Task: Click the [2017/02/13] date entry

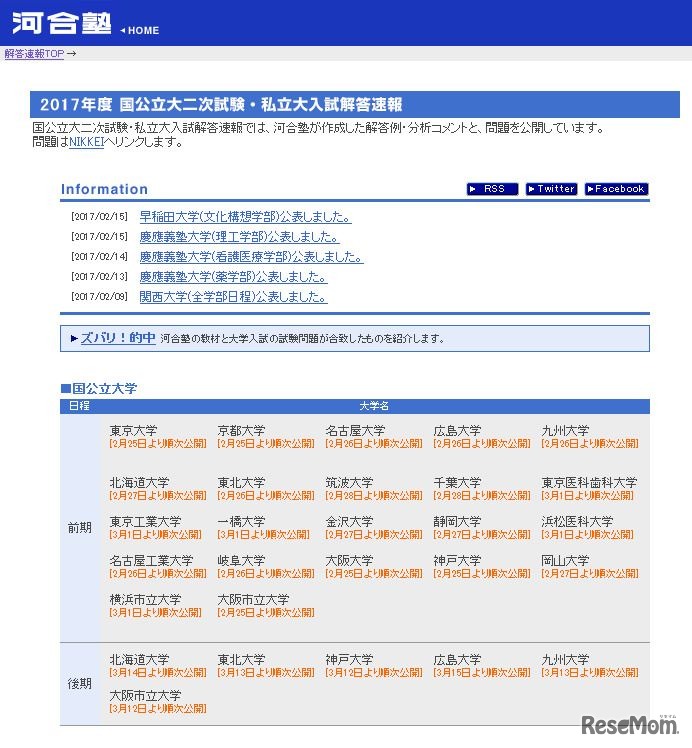Action: pos(100,277)
